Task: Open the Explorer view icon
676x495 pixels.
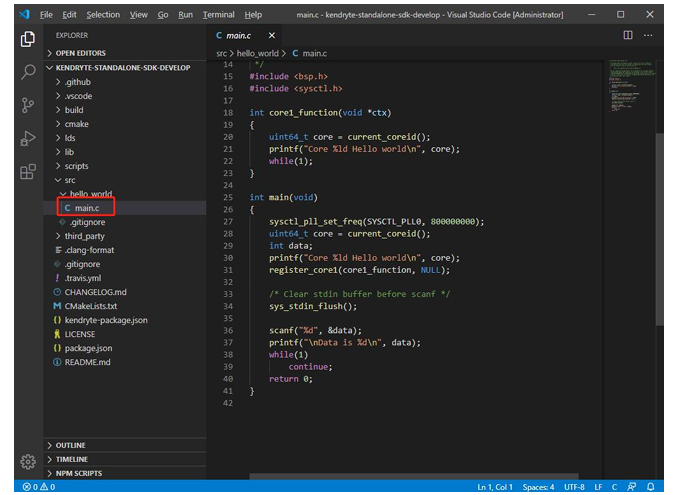Action: (28, 38)
